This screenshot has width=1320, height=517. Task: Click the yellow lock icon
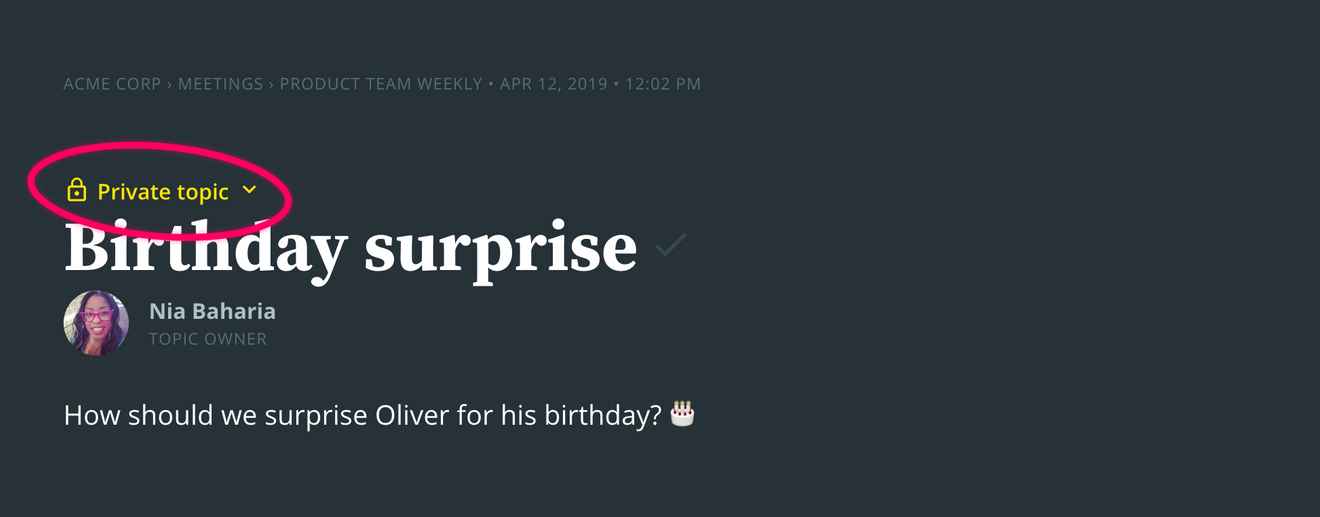coord(77,190)
